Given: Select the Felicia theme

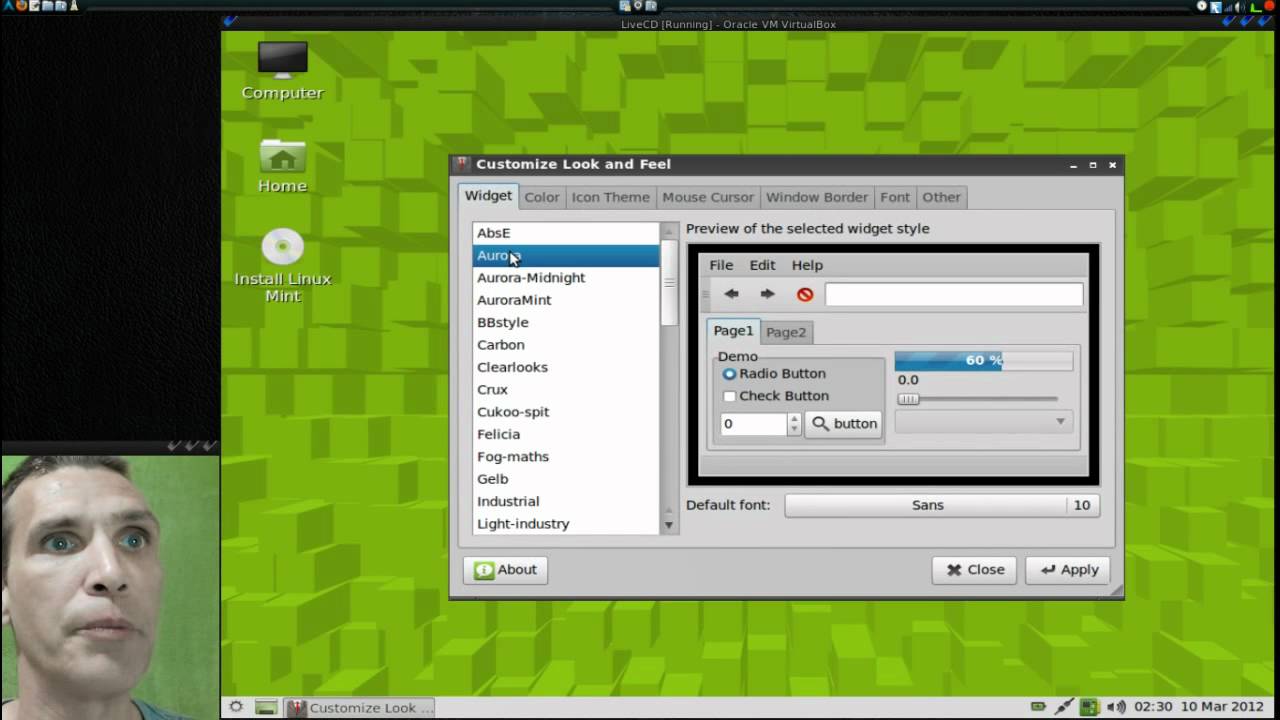Looking at the screenshot, I should [x=566, y=434].
